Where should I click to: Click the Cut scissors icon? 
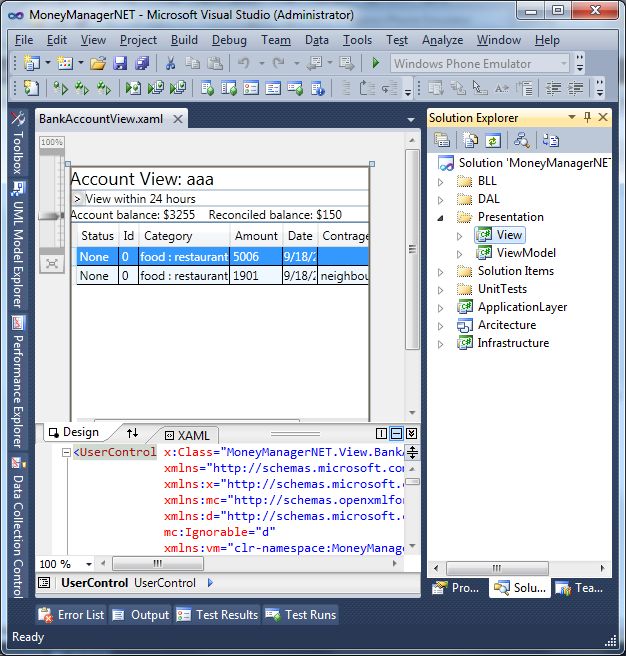coord(170,64)
